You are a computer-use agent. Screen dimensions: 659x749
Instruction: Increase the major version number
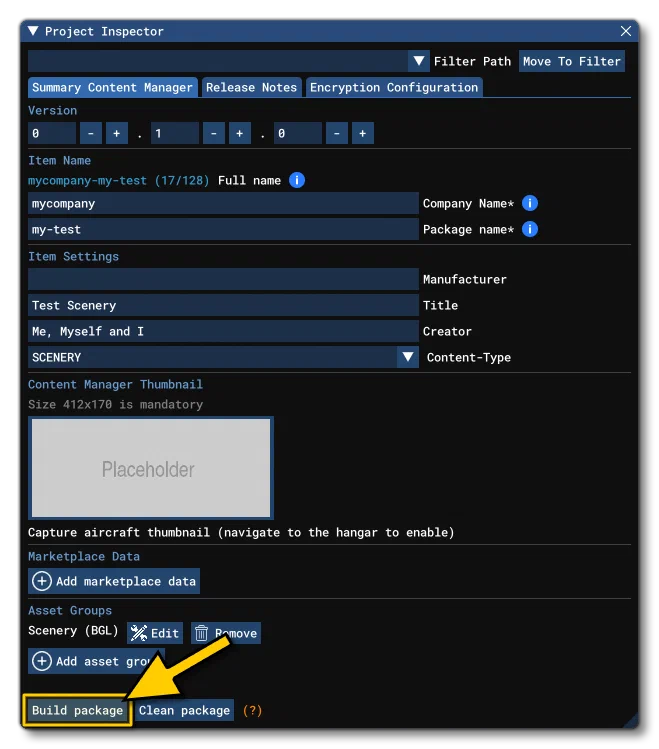(117, 133)
